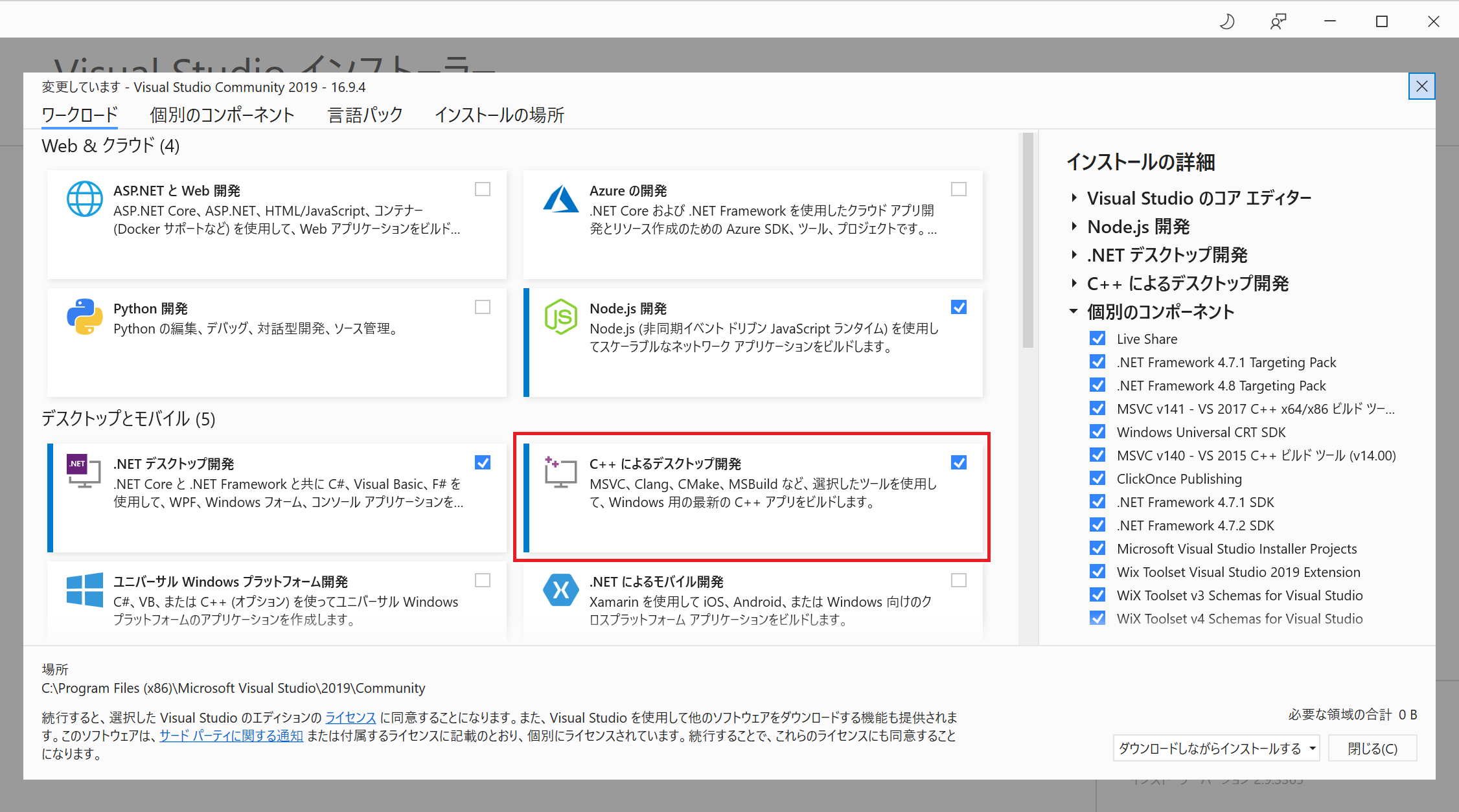Open the ライセンス link

(x=350, y=717)
